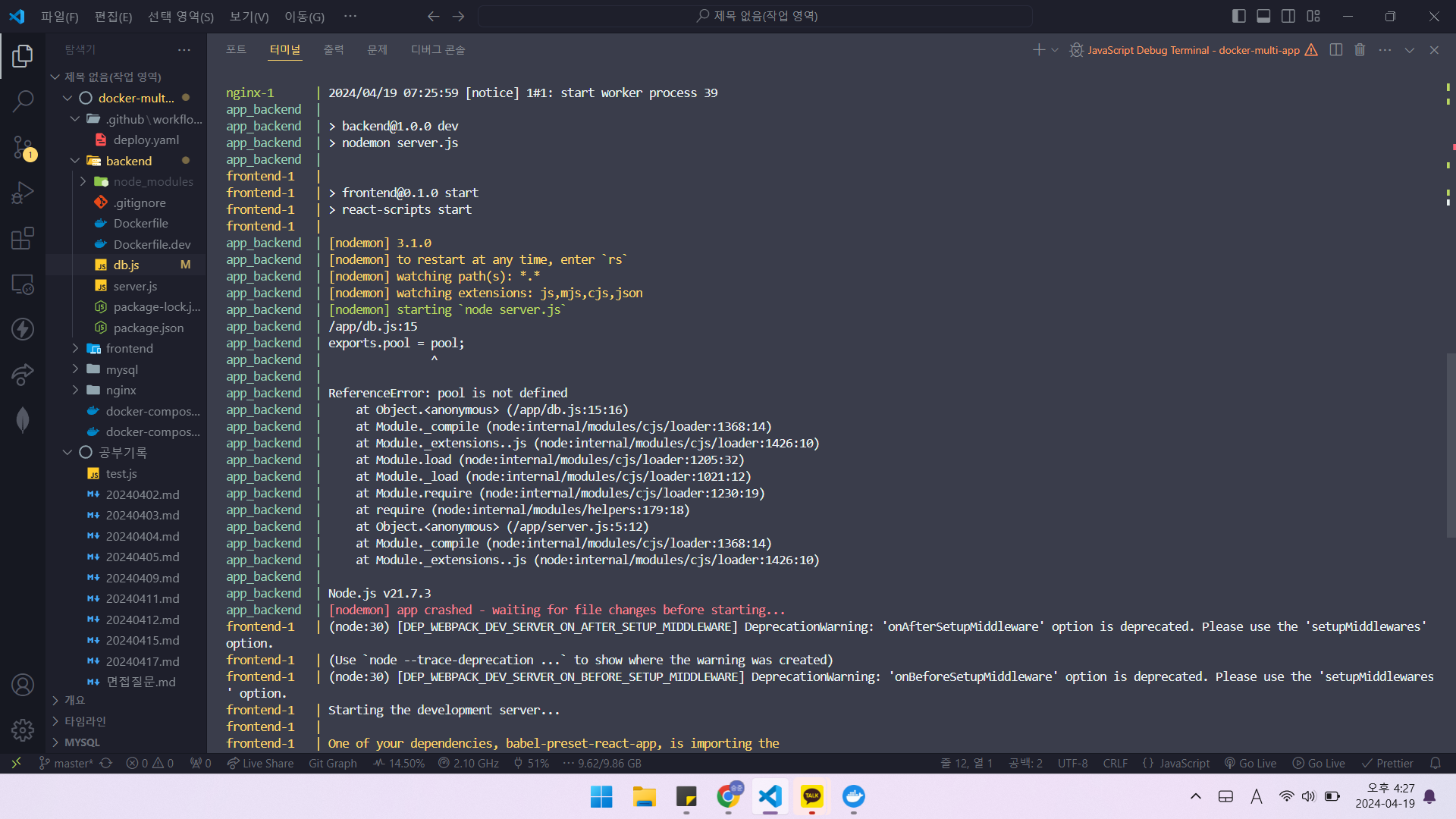
Task: Open package.json in the explorer
Action: tap(148, 328)
